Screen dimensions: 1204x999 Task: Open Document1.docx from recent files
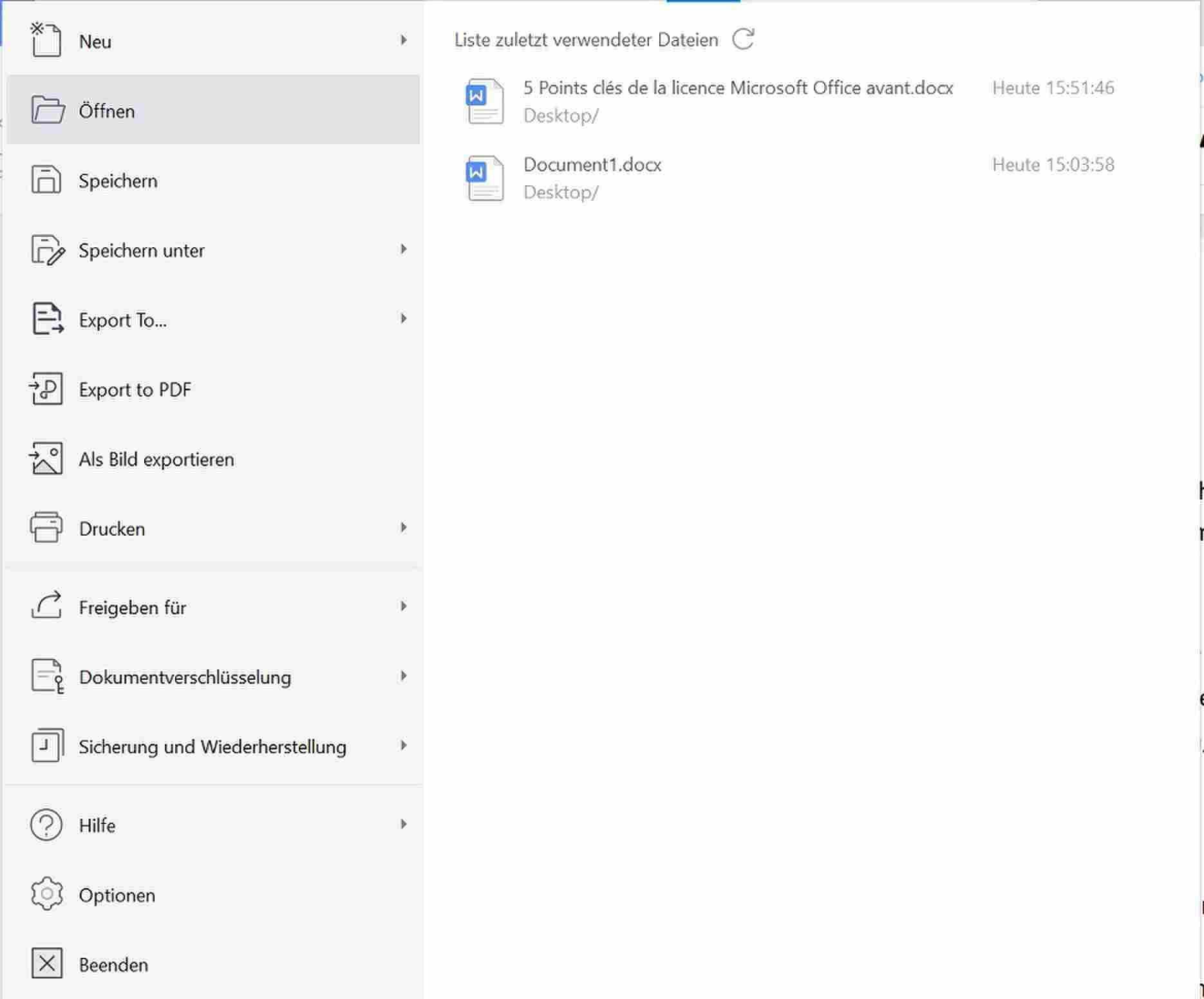click(592, 165)
